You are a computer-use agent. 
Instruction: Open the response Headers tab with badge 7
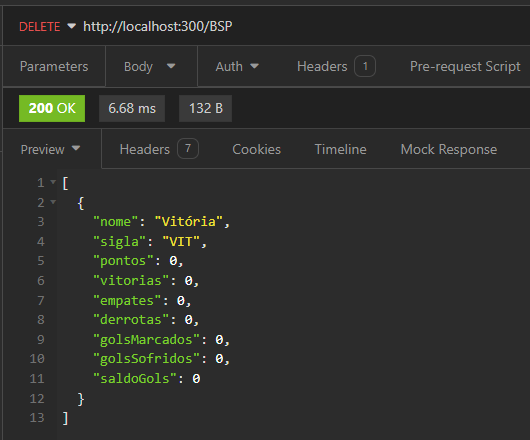coord(159,149)
